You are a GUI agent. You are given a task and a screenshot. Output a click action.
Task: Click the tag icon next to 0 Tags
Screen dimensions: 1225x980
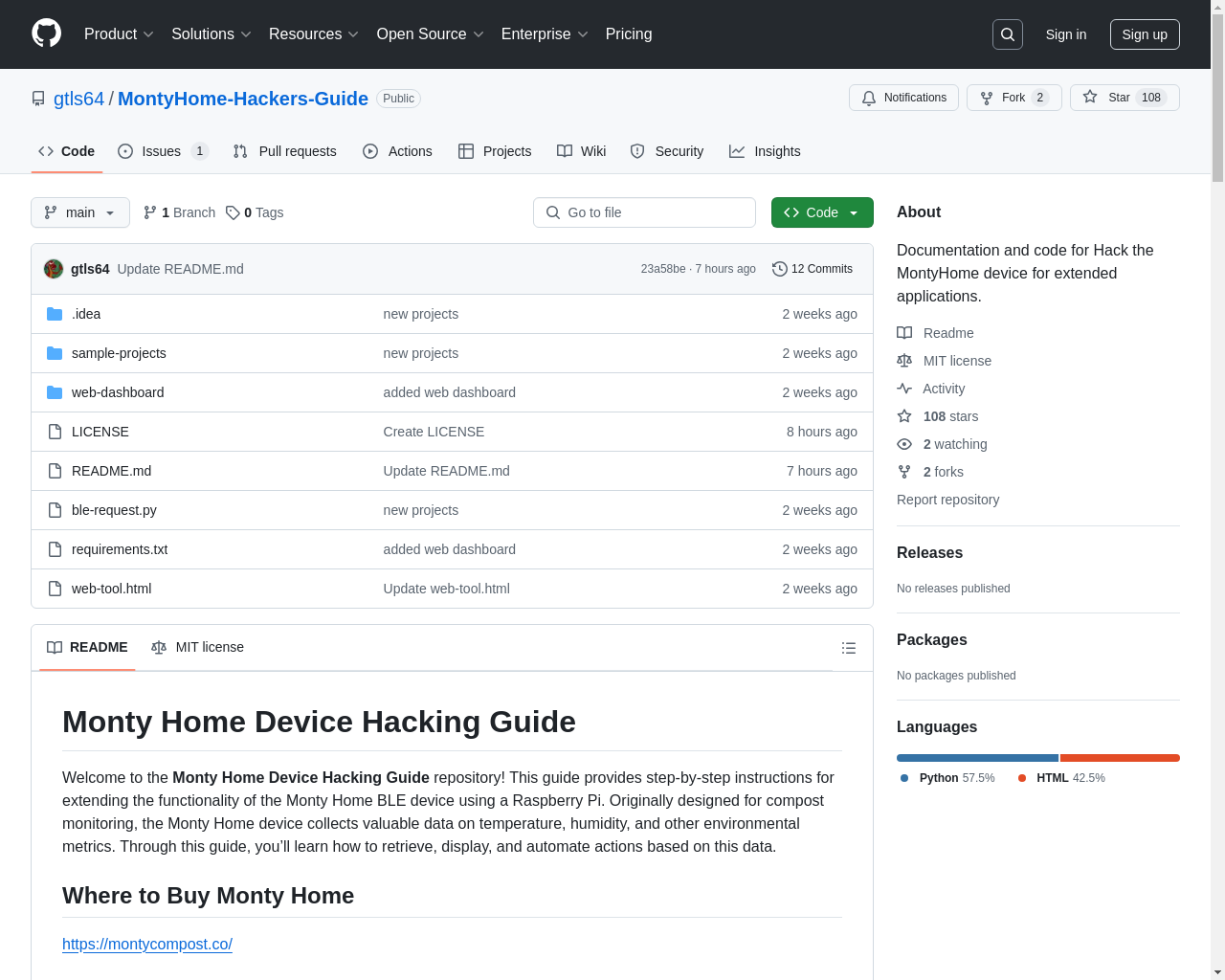click(233, 212)
